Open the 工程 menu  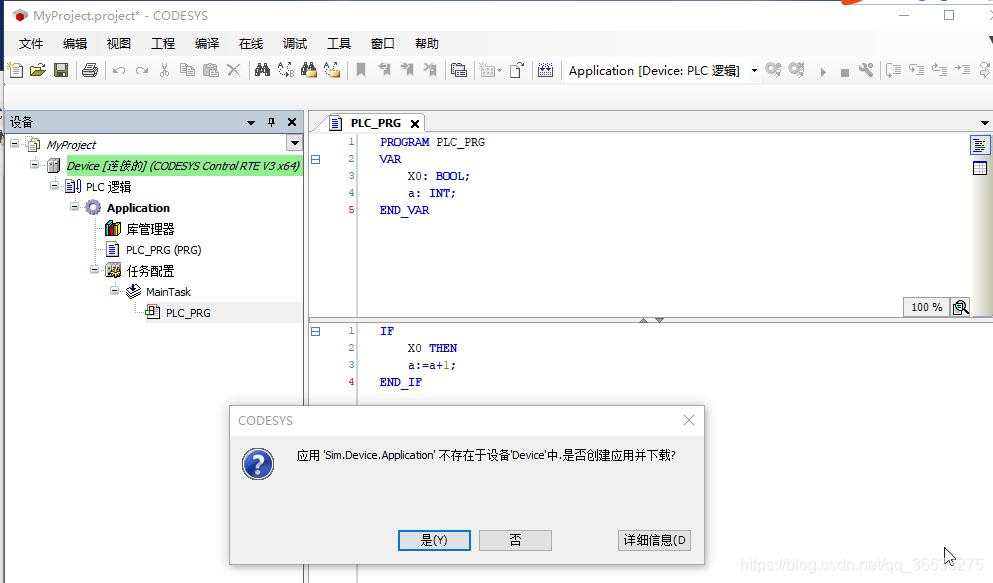pos(163,43)
